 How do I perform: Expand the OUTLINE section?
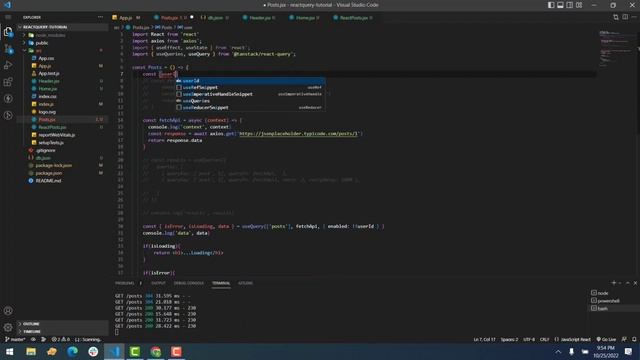pos(31,324)
